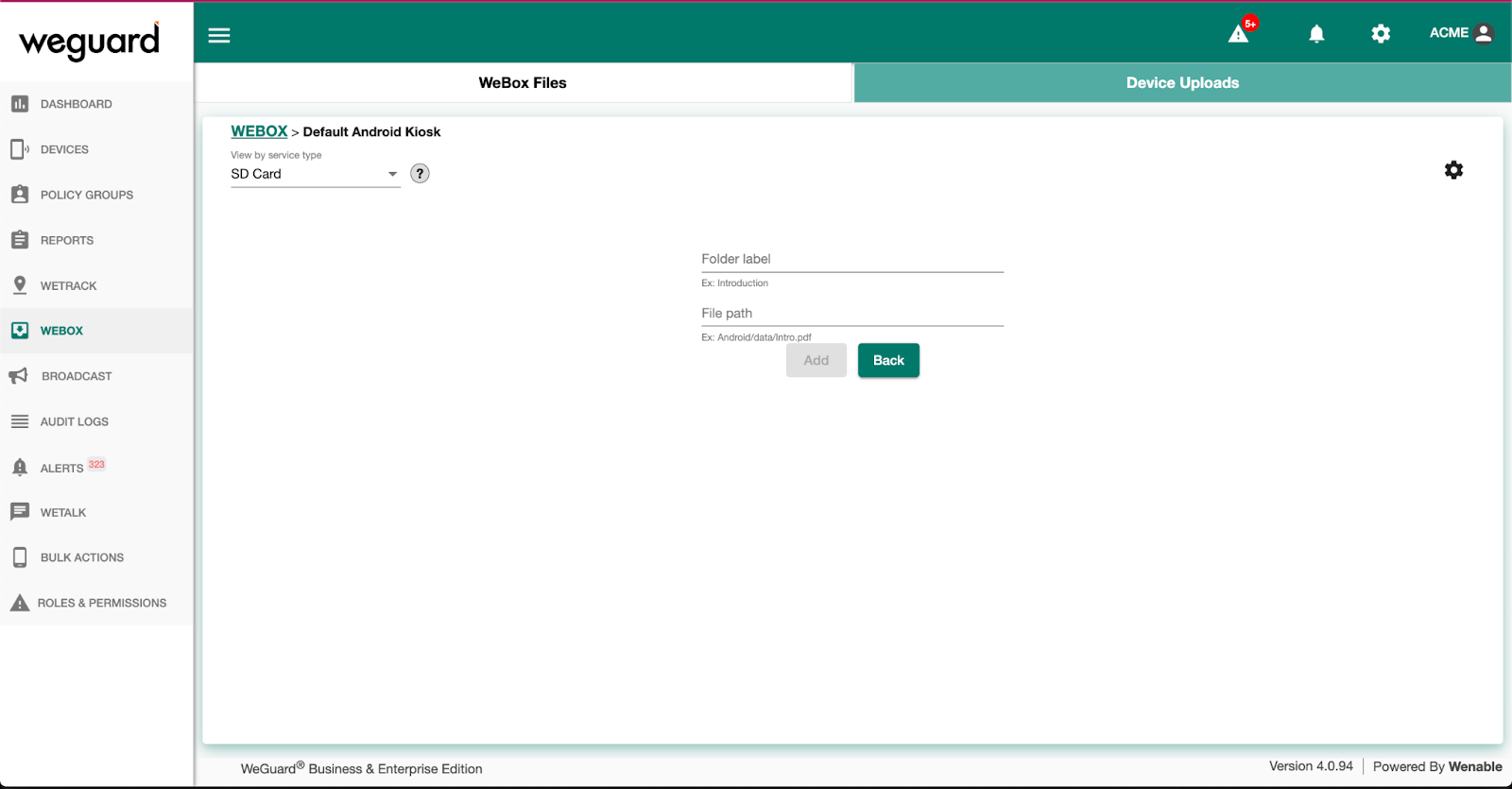
Task: Follow the WEBOX breadcrumb link
Action: coord(259,131)
